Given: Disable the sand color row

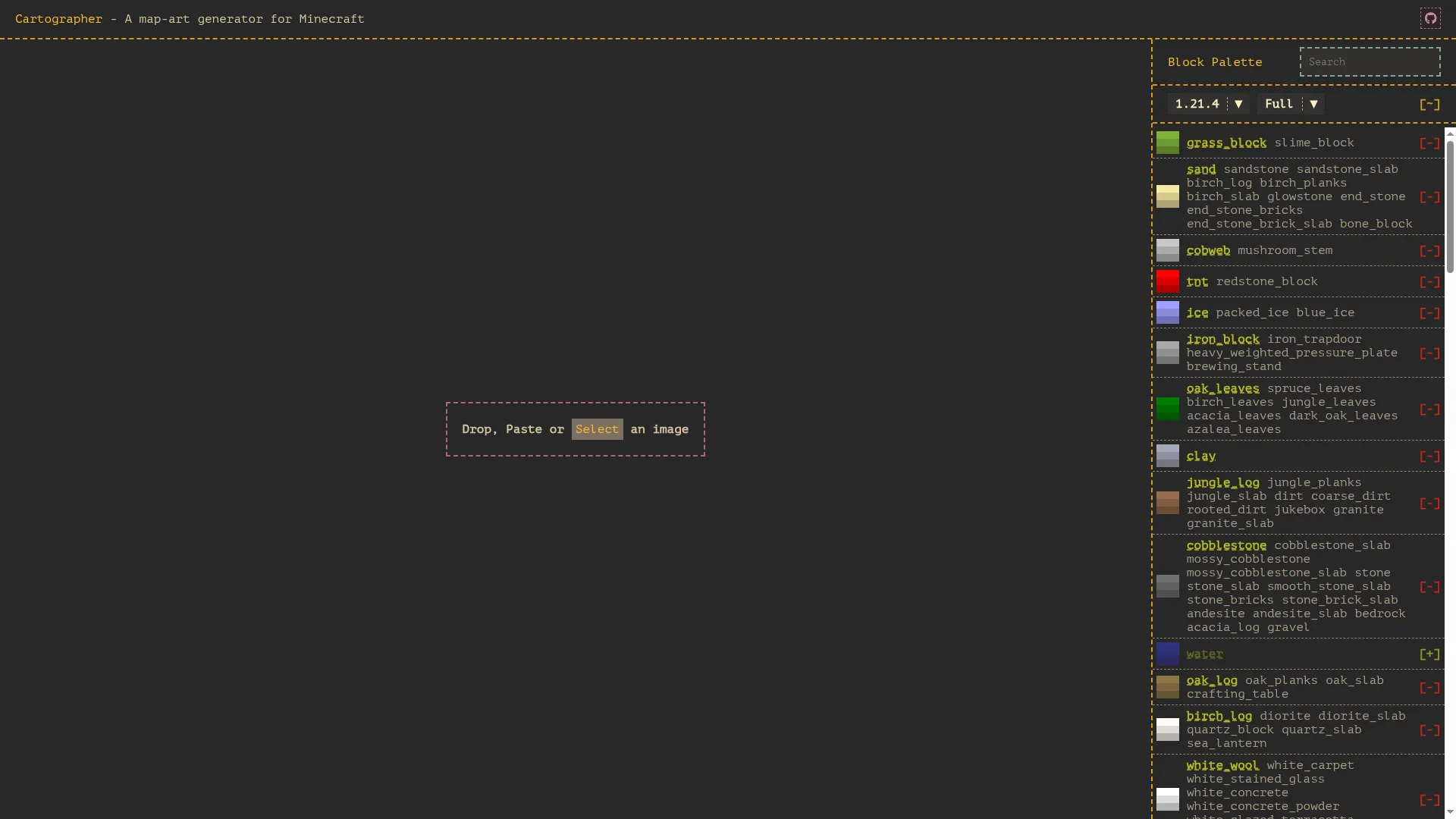Looking at the screenshot, I should (x=1429, y=197).
